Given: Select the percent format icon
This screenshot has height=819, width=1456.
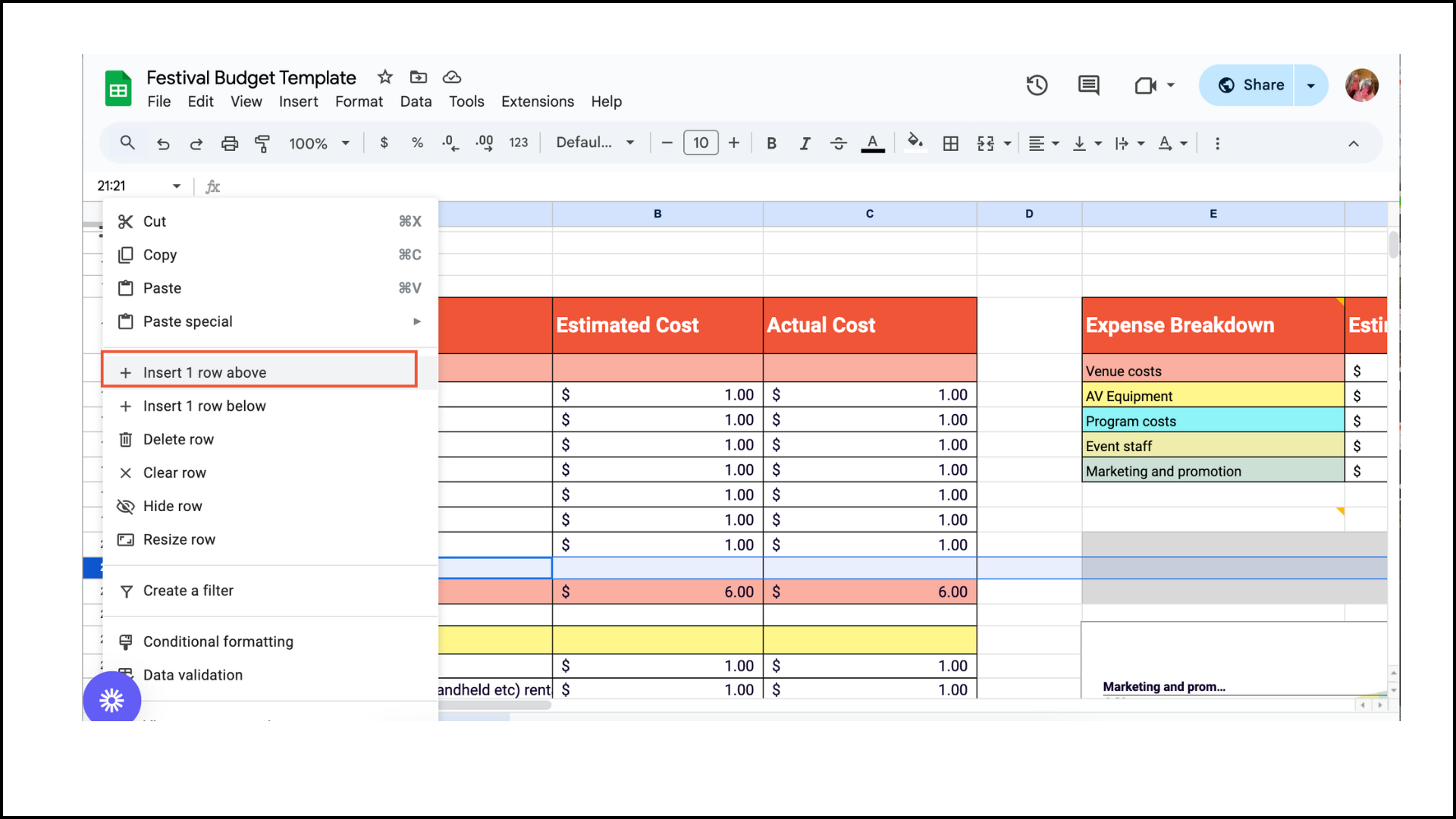Looking at the screenshot, I should coord(417,143).
